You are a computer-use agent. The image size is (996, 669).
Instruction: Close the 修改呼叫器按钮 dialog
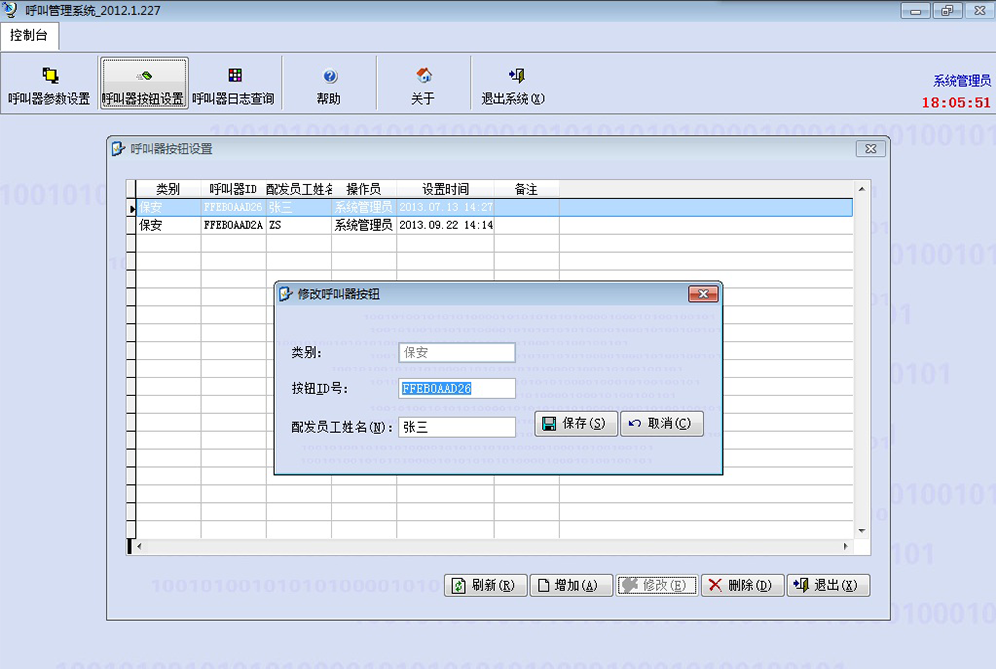[703, 294]
